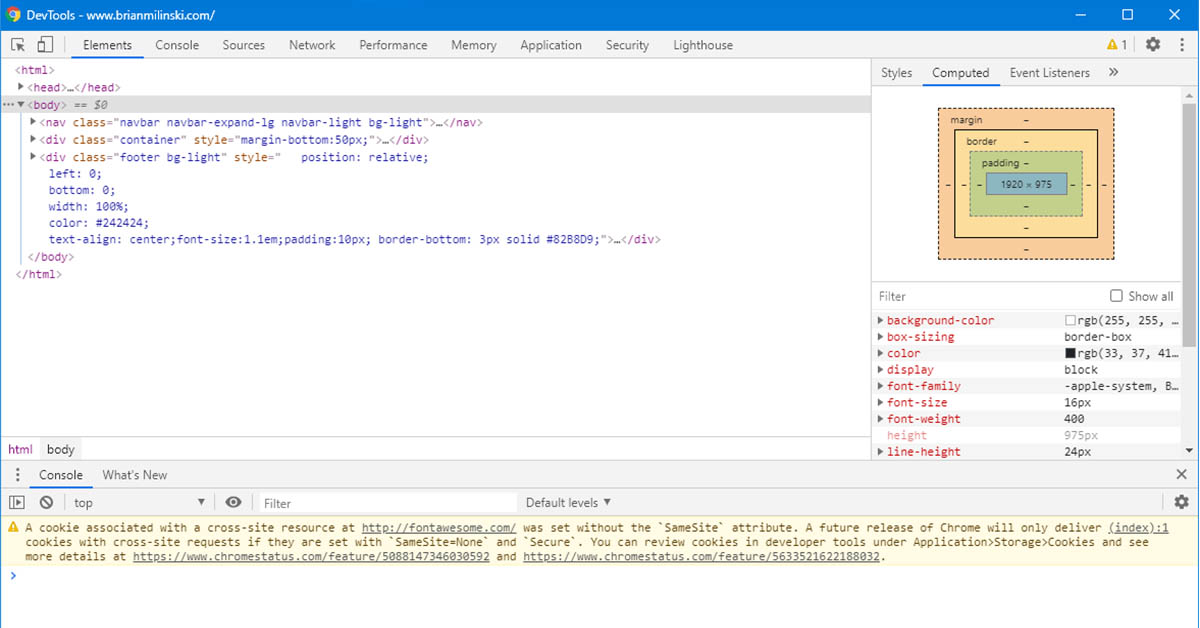
Task: Select the body breadcrumb
Action: point(61,450)
